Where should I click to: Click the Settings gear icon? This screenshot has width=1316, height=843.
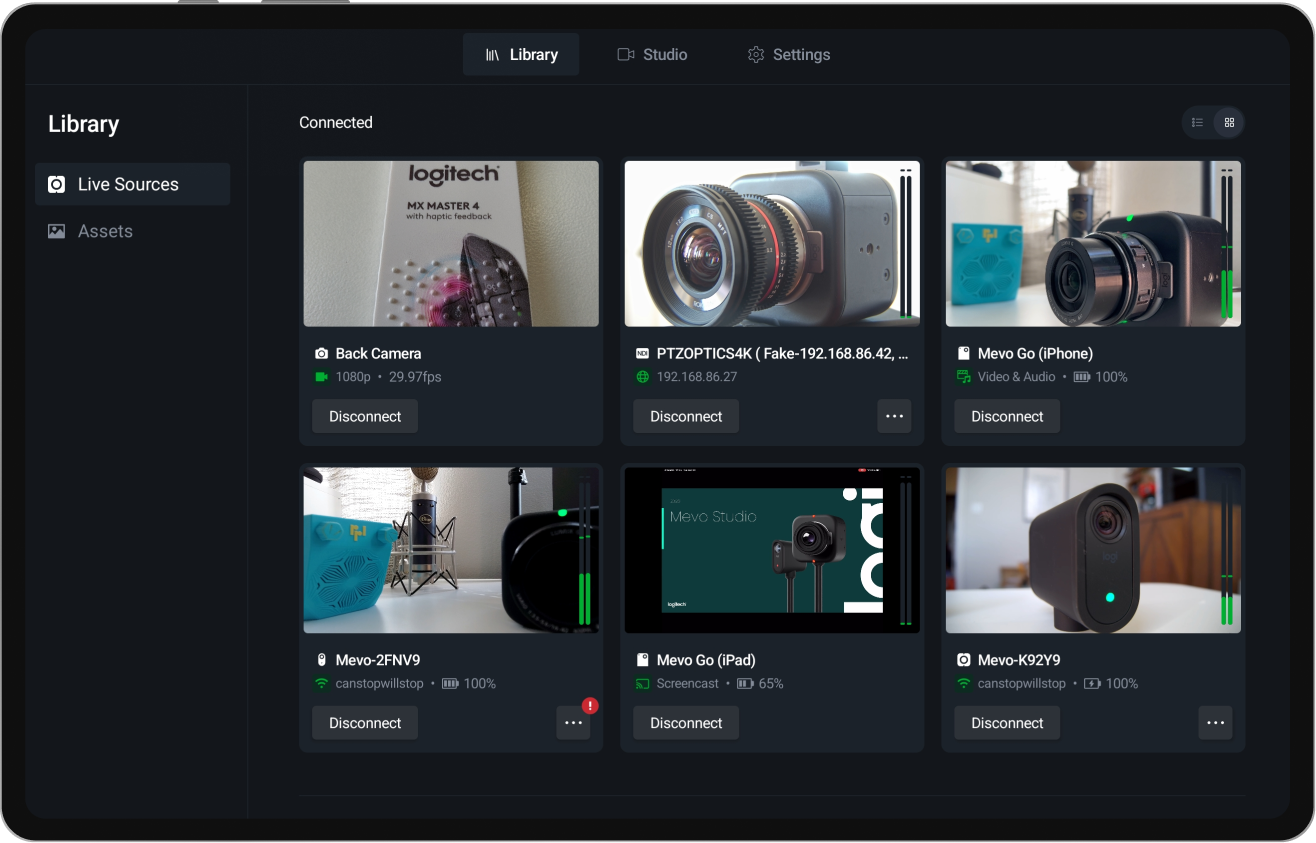coord(756,54)
